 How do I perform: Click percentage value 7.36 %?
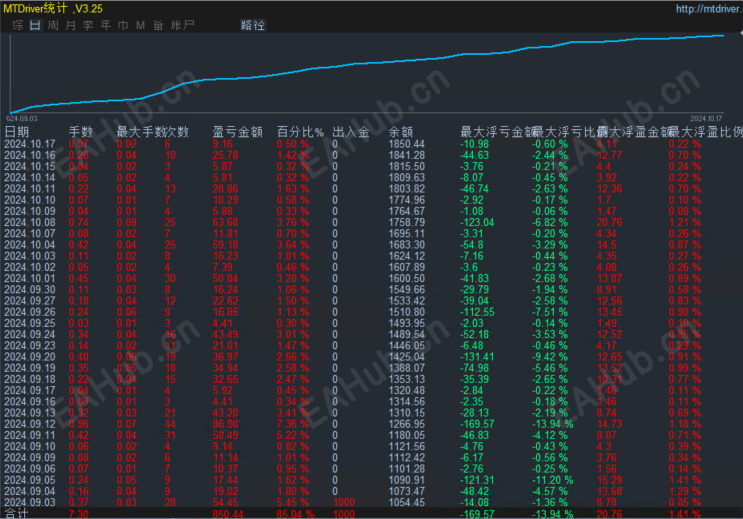pos(293,424)
